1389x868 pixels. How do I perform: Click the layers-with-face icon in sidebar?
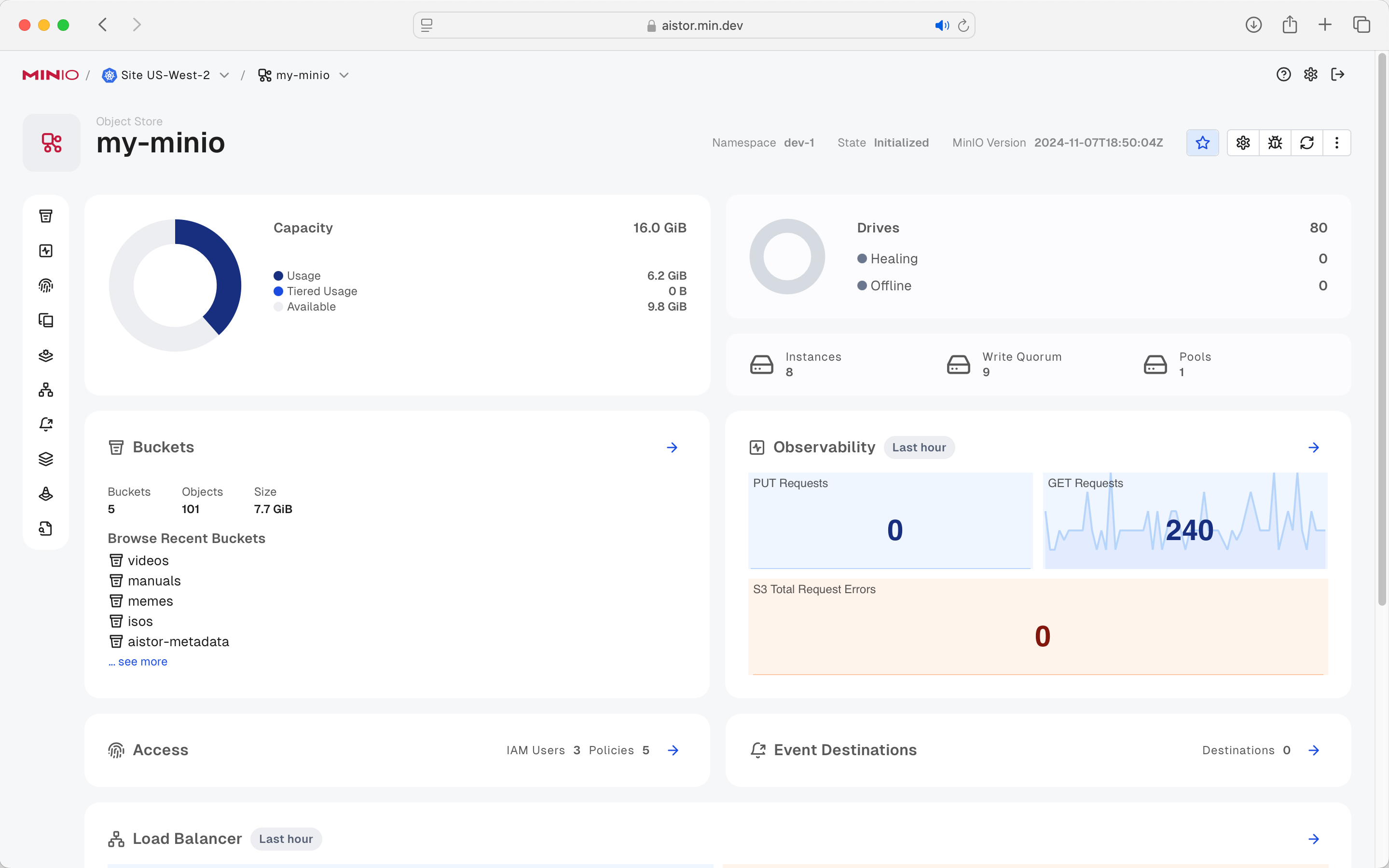(x=46, y=355)
